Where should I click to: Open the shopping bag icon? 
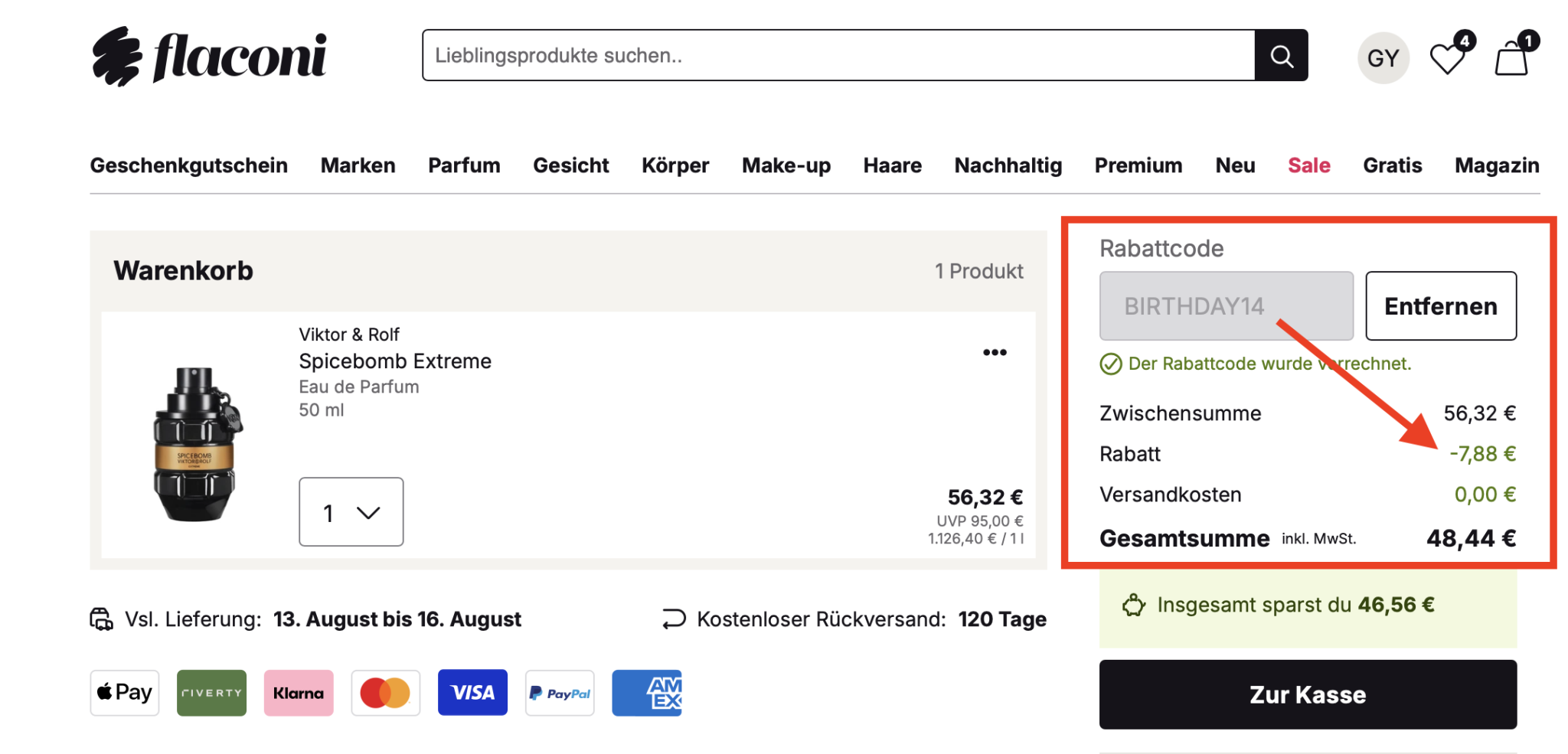[1511, 58]
